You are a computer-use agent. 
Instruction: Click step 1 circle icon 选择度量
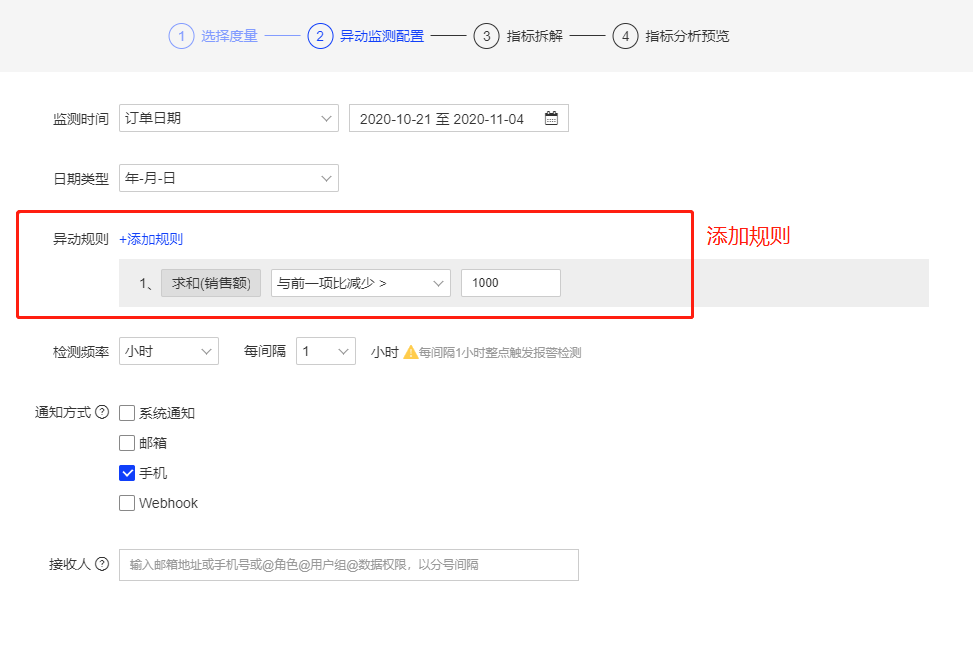pyautogui.click(x=181, y=36)
